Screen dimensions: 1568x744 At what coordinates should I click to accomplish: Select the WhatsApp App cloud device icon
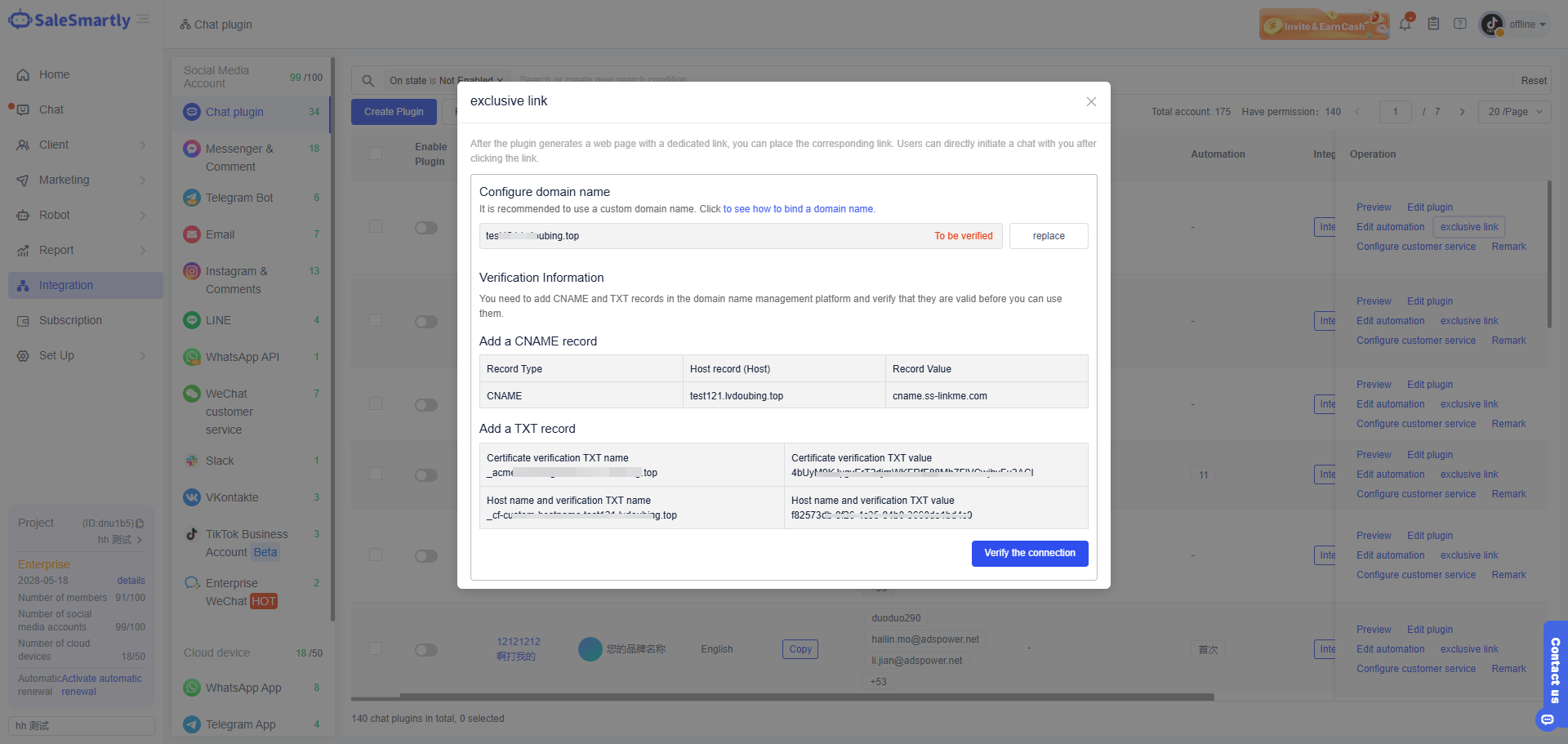[x=192, y=688]
